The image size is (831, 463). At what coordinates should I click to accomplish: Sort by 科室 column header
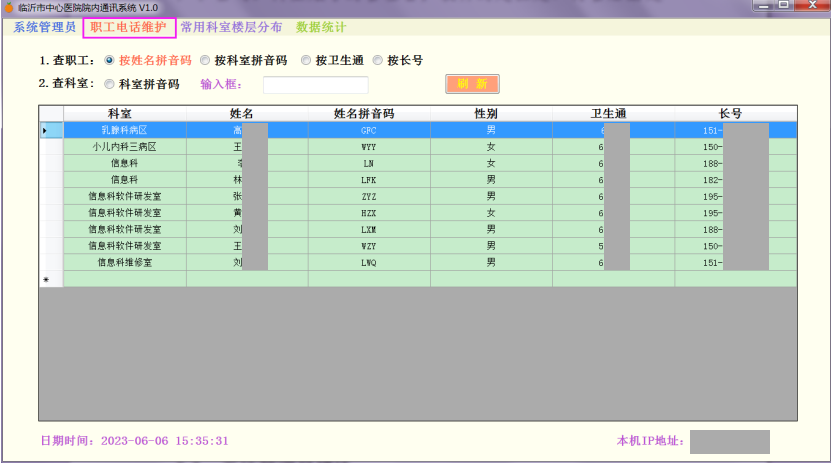click(x=124, y=113)
